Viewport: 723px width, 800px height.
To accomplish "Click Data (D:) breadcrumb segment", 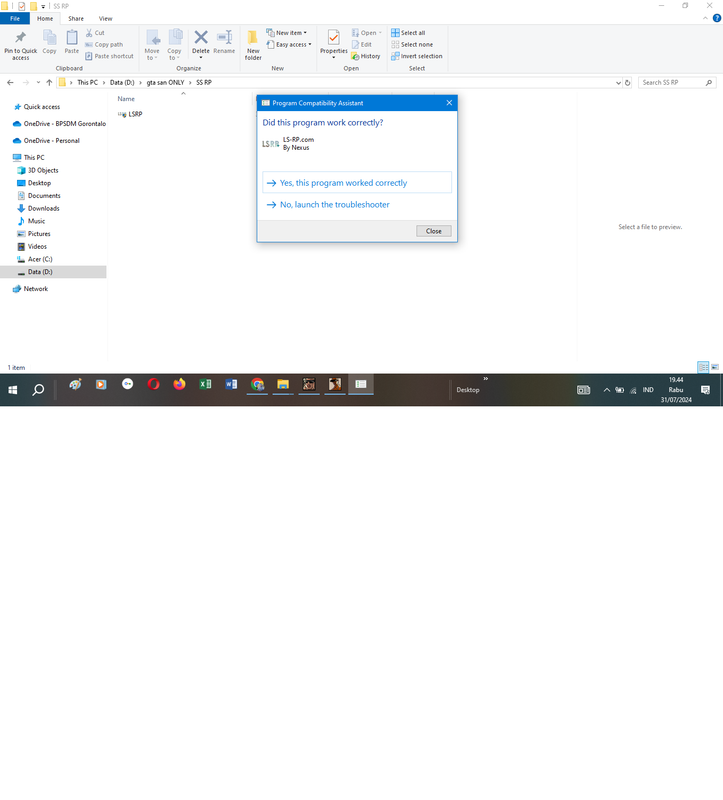I will click(x=122, y=82).
